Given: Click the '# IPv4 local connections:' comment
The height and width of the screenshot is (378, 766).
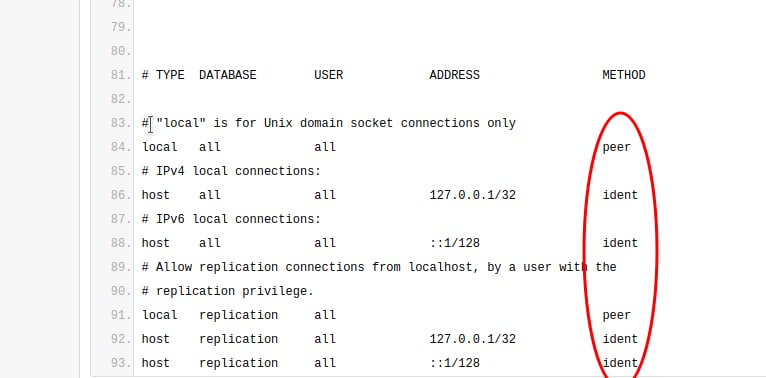Looking at the screenshot, I should tap(231, 171).
